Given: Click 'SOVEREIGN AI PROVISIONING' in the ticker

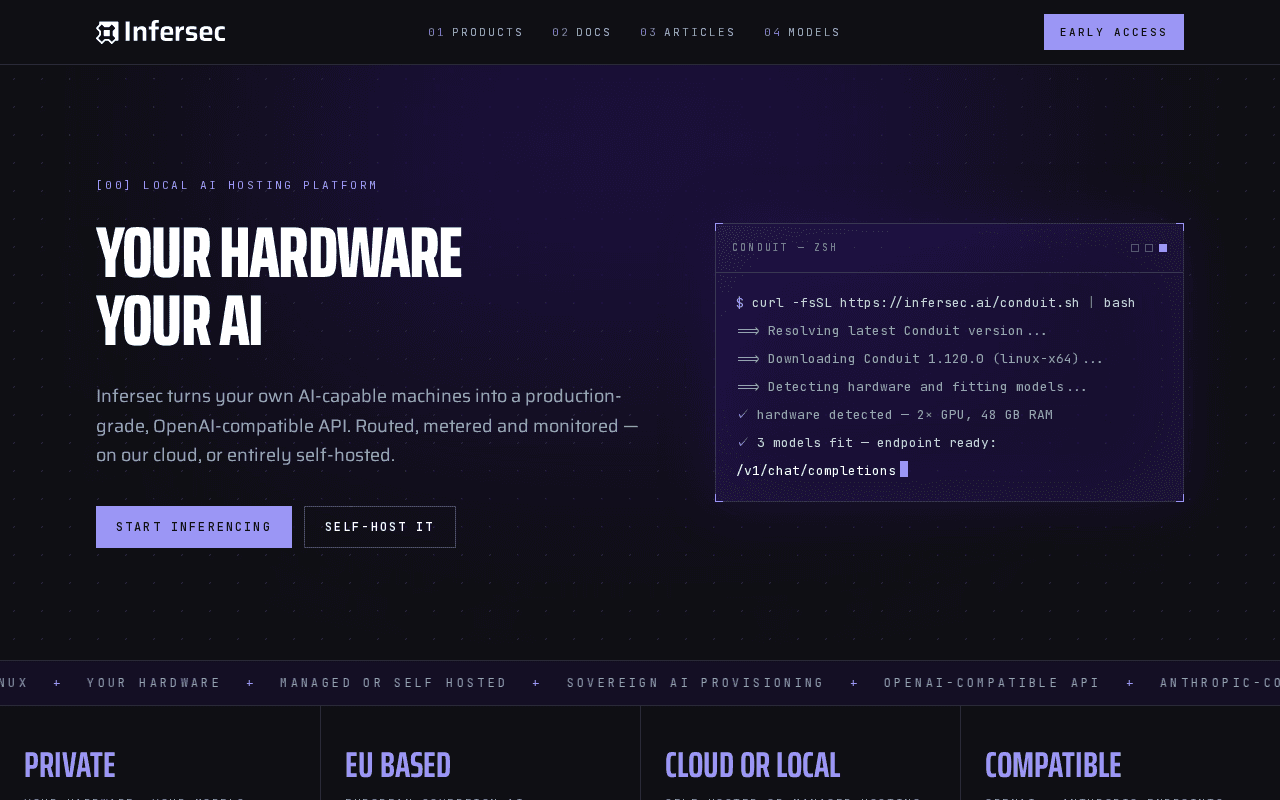Looking at the screenshot, I should click(696, 683).
